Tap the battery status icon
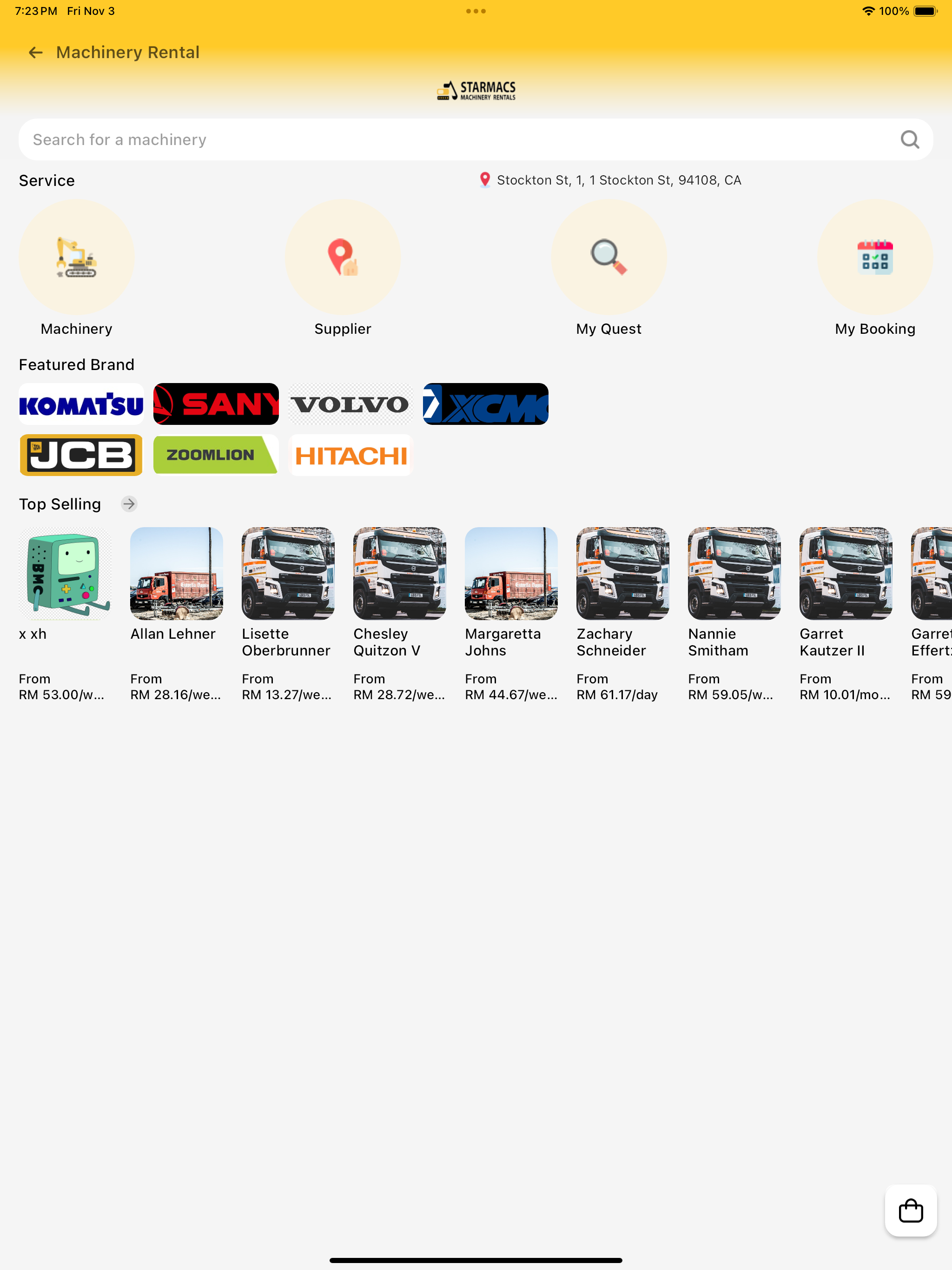The height and width of the screenshot is (1270, 952). [926, 11]
